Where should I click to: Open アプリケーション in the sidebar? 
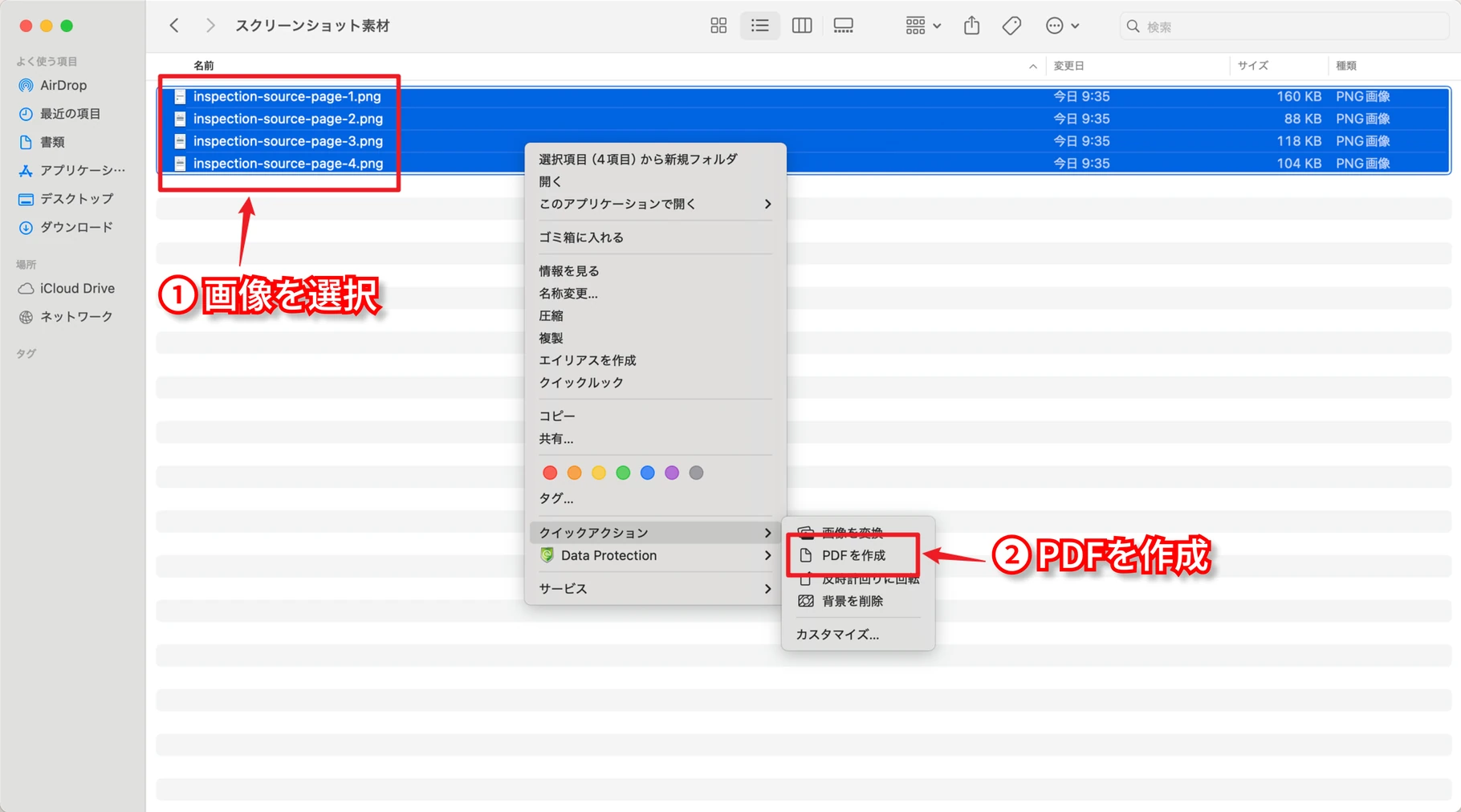click(x=82, y=170)
